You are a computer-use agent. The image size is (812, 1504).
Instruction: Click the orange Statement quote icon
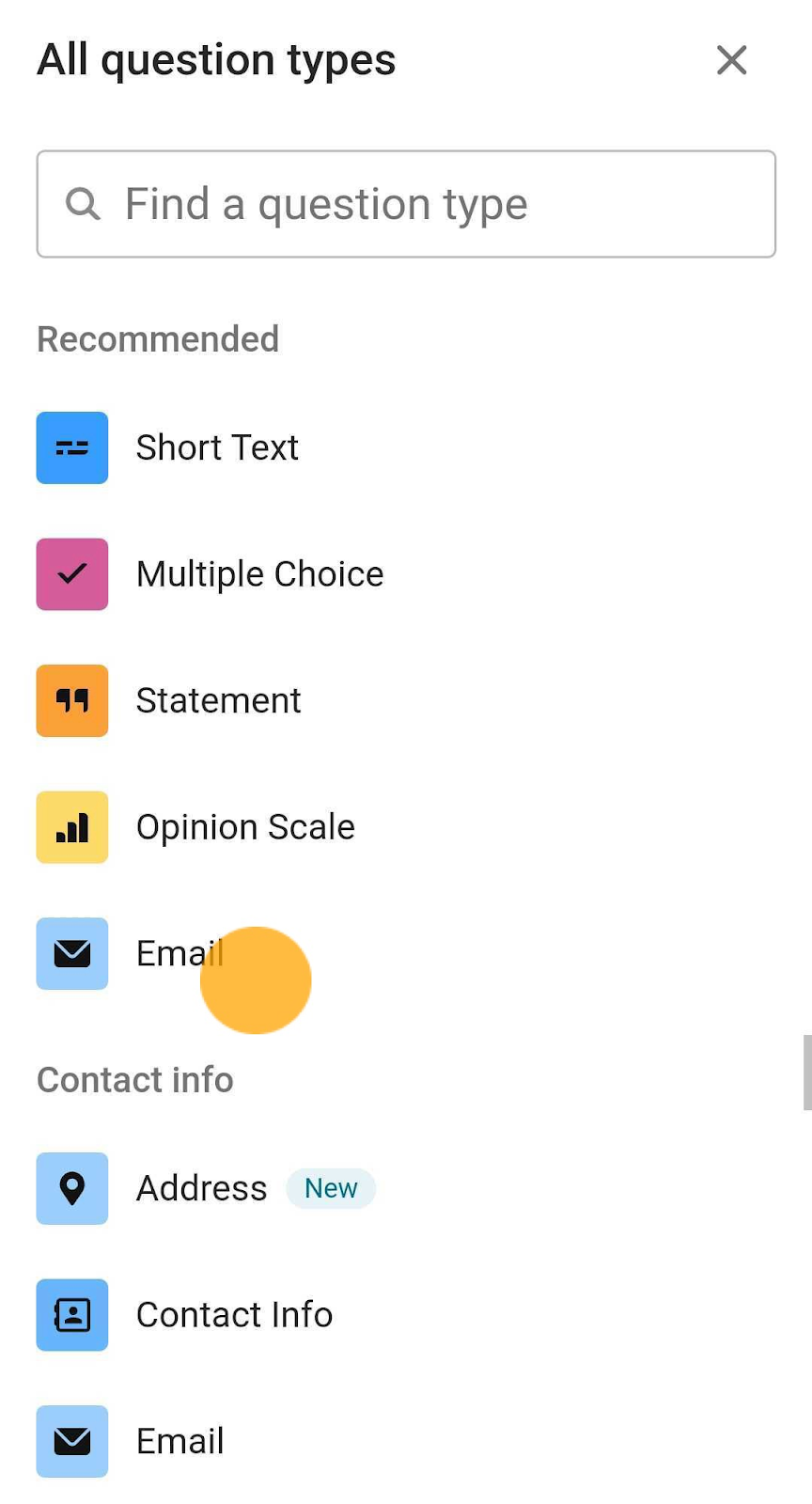click(x=72, y=700)
